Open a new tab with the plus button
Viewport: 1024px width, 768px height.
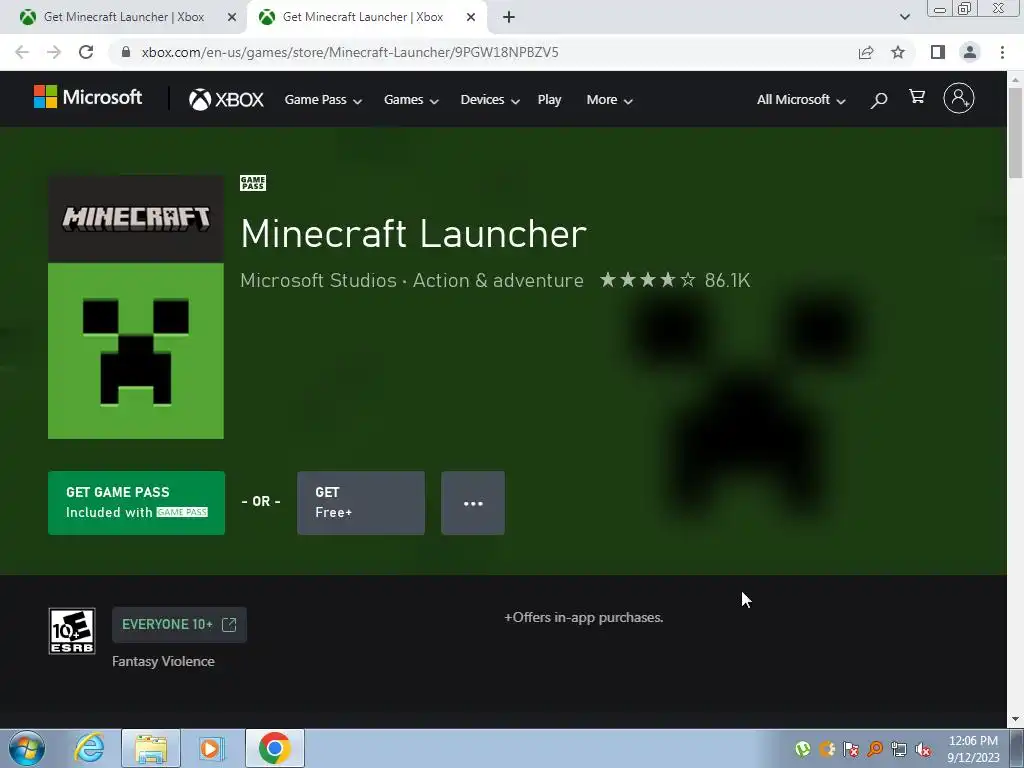click(509, 17)
